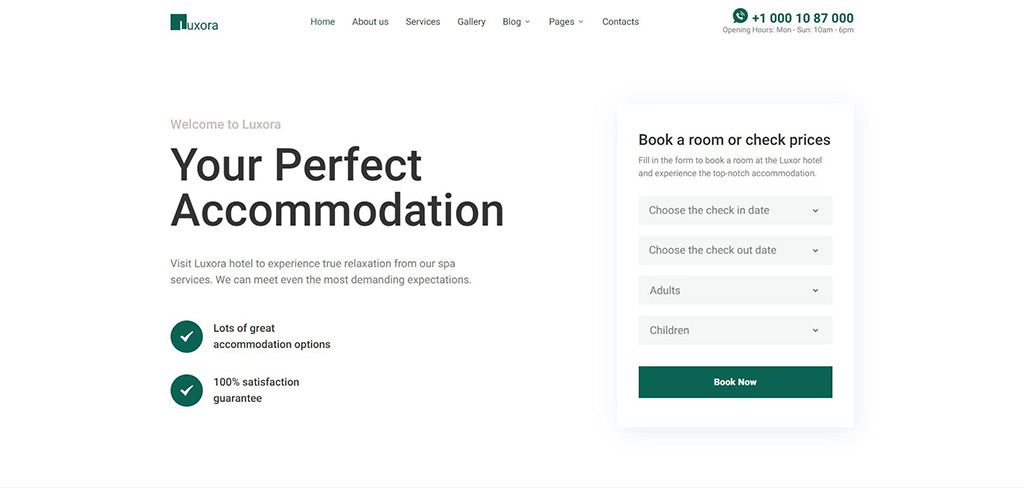Click the Pages menu chevron arrow

581,22
